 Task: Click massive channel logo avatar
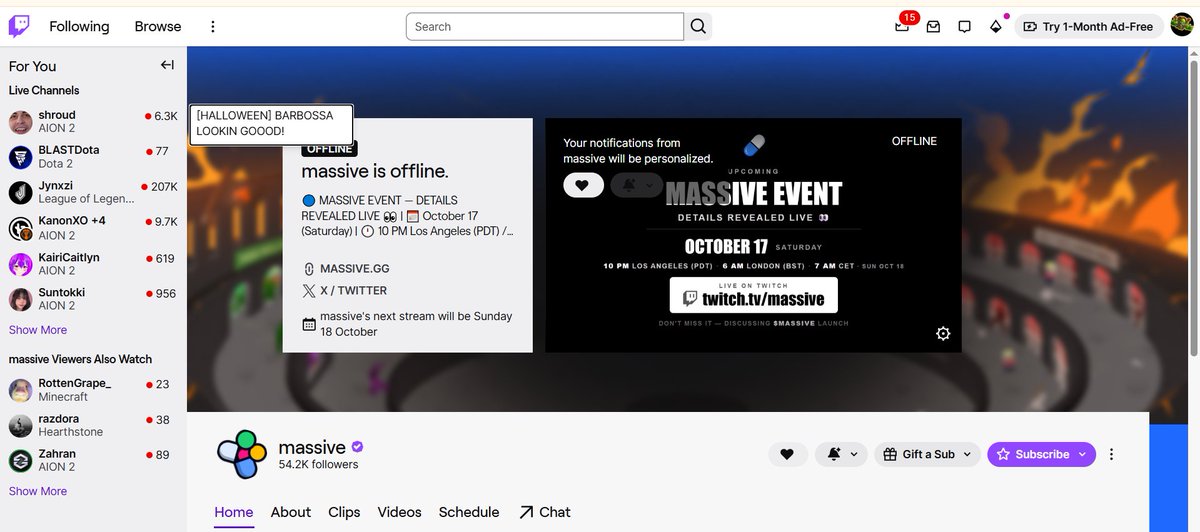(241, 455)
